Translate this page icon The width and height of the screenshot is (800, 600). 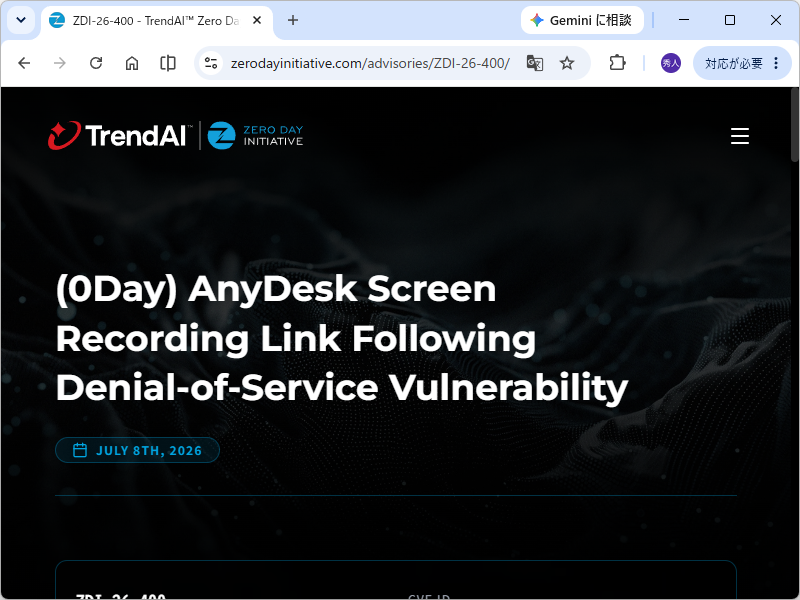[x=535, y=63]
